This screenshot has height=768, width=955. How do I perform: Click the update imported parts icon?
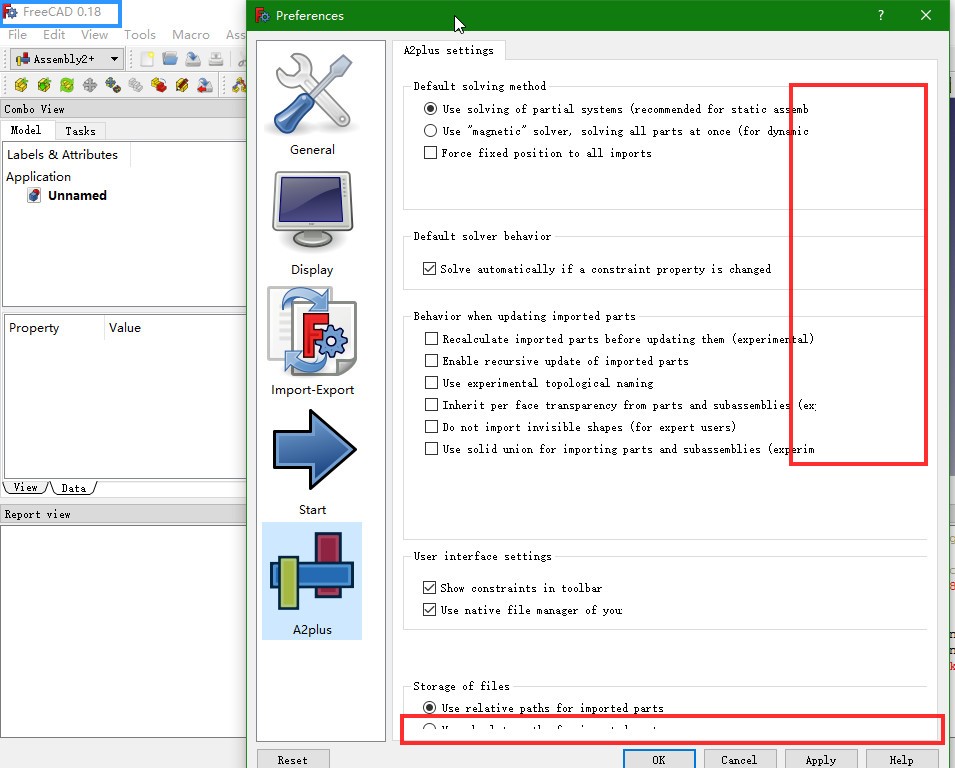point(67,86)
